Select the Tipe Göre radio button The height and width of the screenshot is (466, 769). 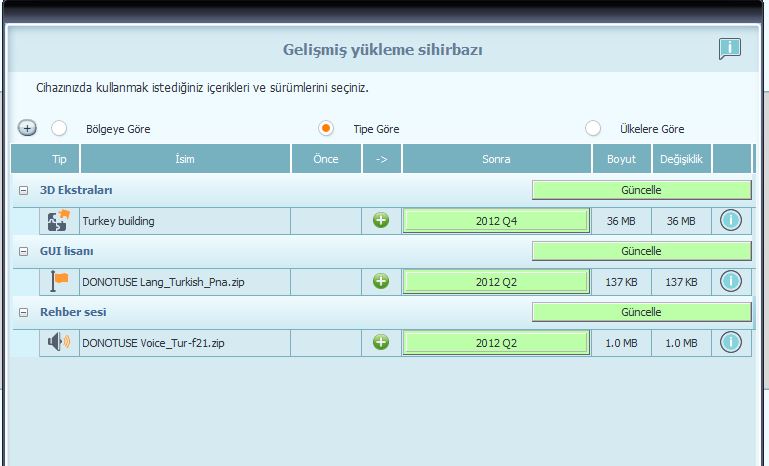click(x=326, y=128)
